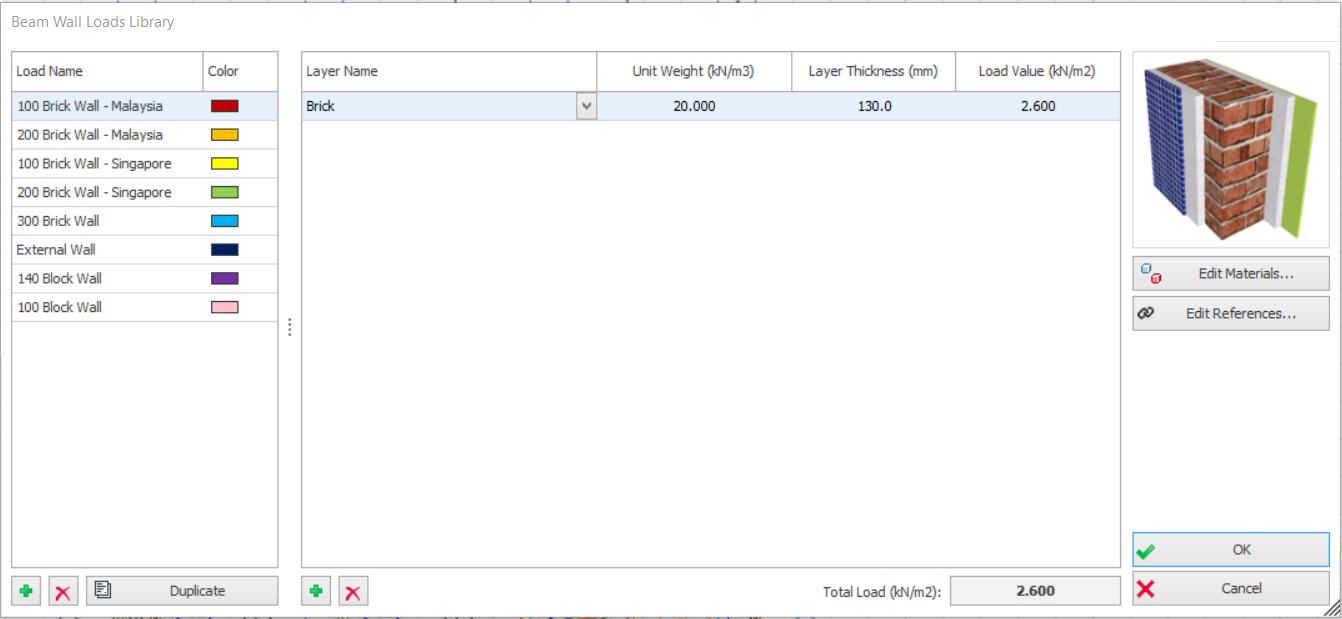Image resolution: width=1342 pixels, height=619 pixels.
Task: Pick blue swatch of 300 Brick Wall
Action: click(x=225, y=221)
